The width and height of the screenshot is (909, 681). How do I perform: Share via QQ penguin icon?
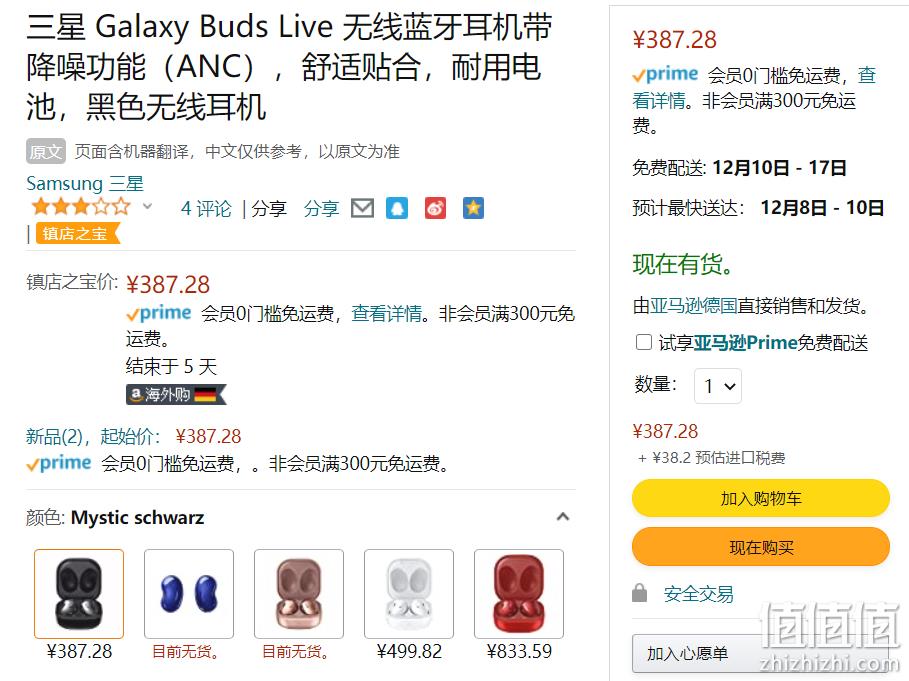click(x=397, y=208)
